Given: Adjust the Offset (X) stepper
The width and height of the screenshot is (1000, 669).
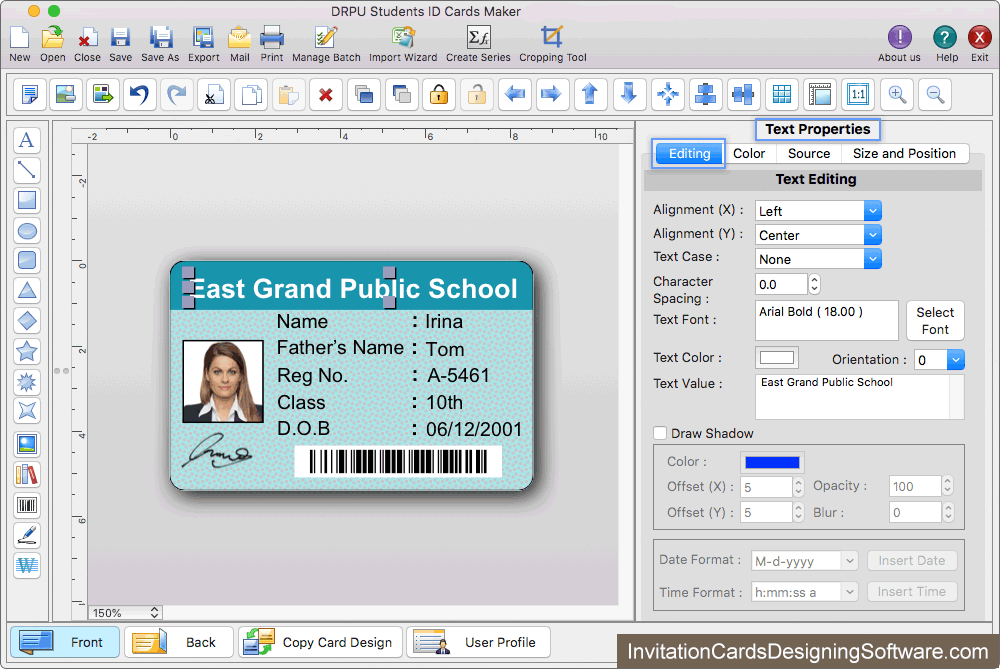Looking at the screenshot, I should click(798, 487).
